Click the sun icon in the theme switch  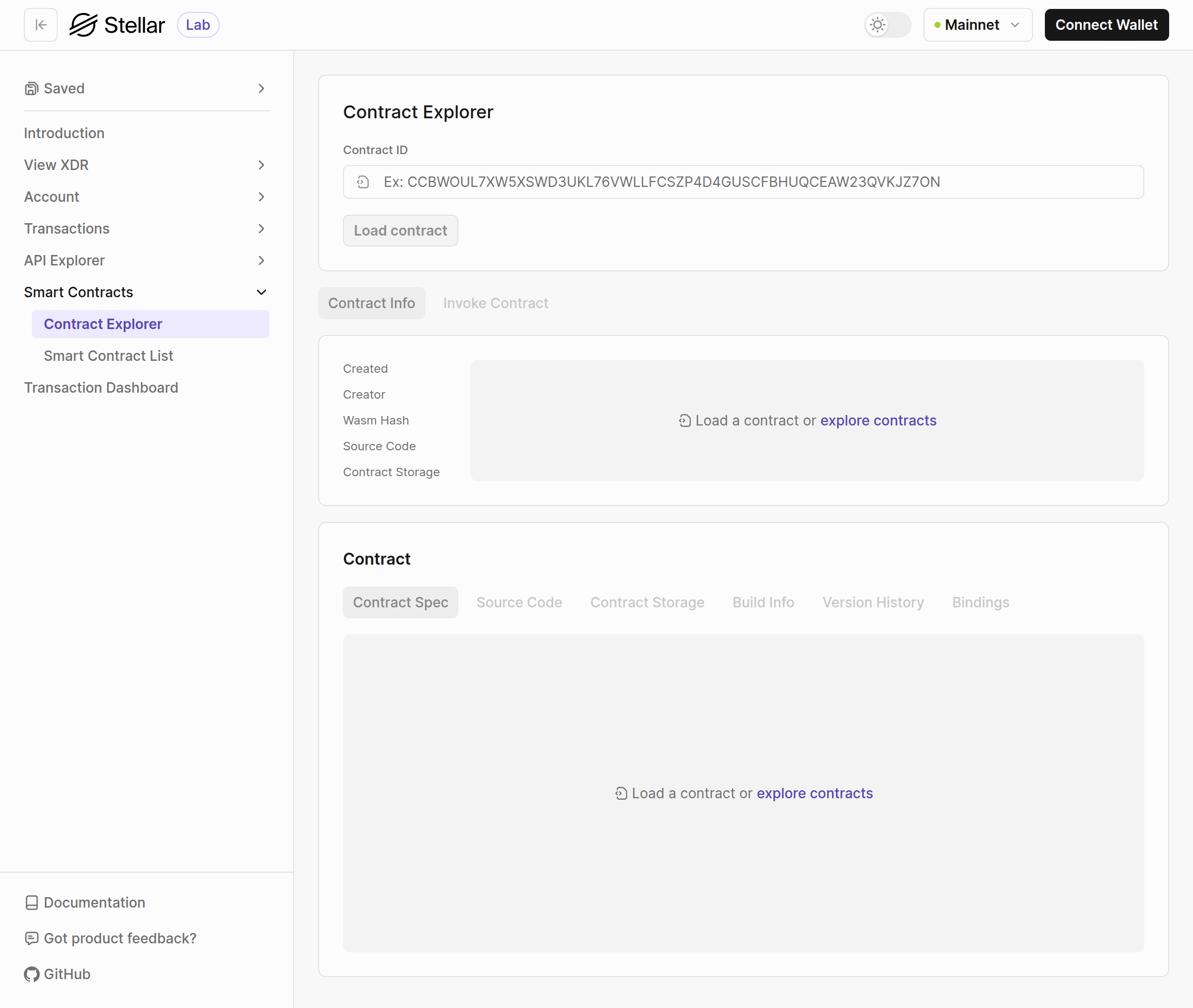(x=877, y=24)
